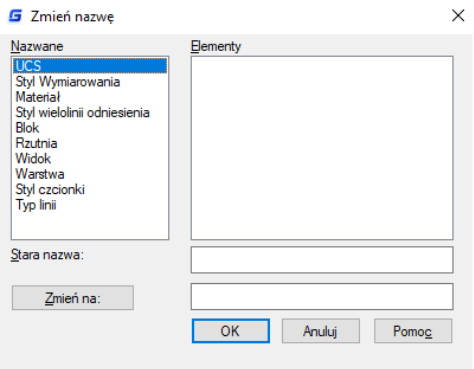Cancel using the Anuluj button
The width and height of the screenshot is (474, 369).
click(x=321, y=331)
